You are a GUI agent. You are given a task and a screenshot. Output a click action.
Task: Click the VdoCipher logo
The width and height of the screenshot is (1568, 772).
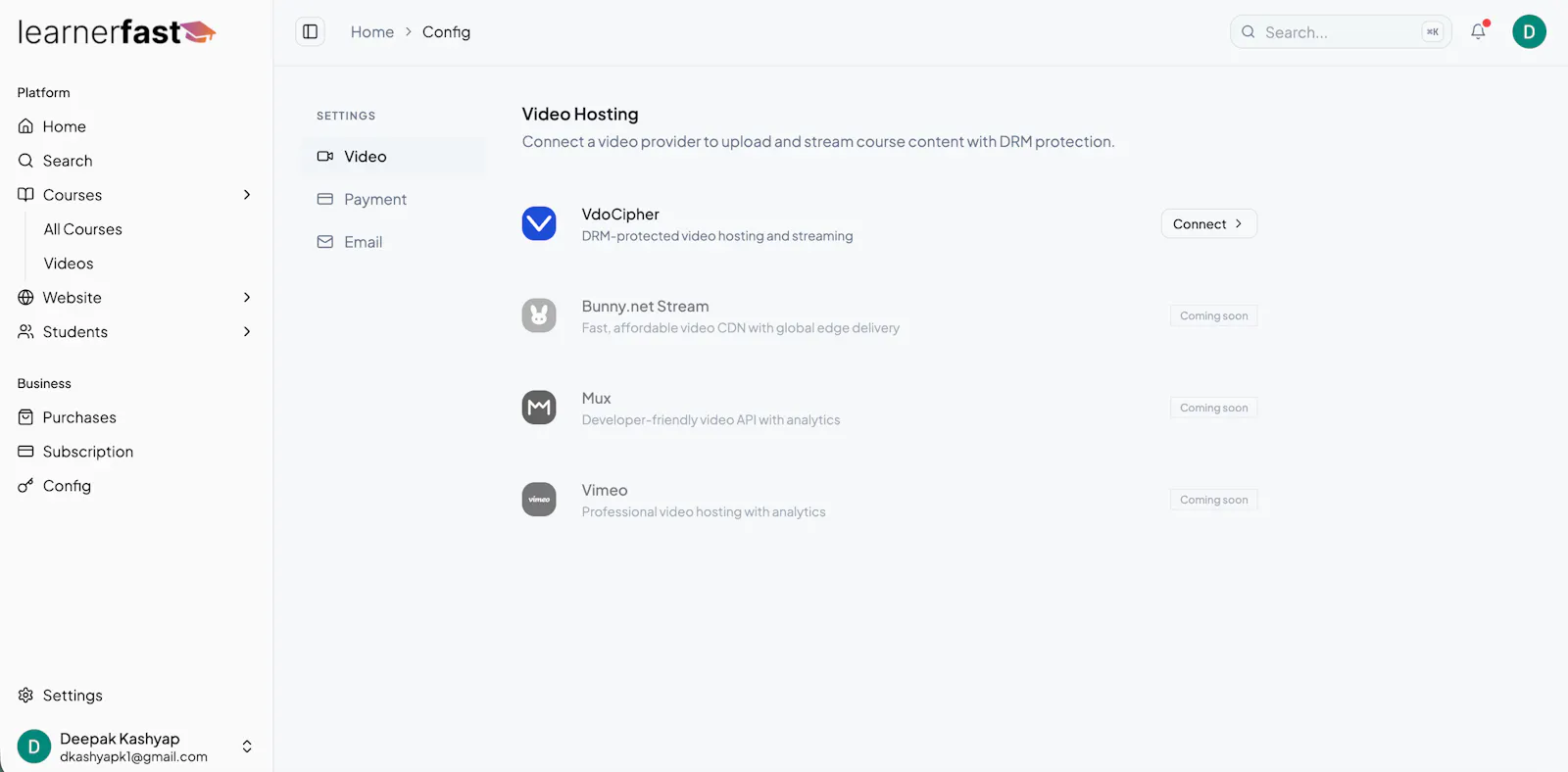tap(539, 223)
